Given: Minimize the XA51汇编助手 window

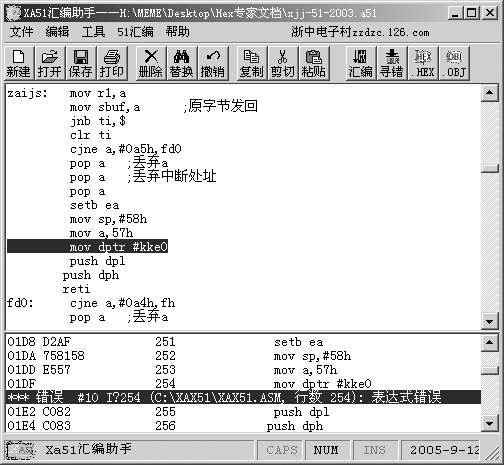Looking at the screenshot, I should coord(455,13).
